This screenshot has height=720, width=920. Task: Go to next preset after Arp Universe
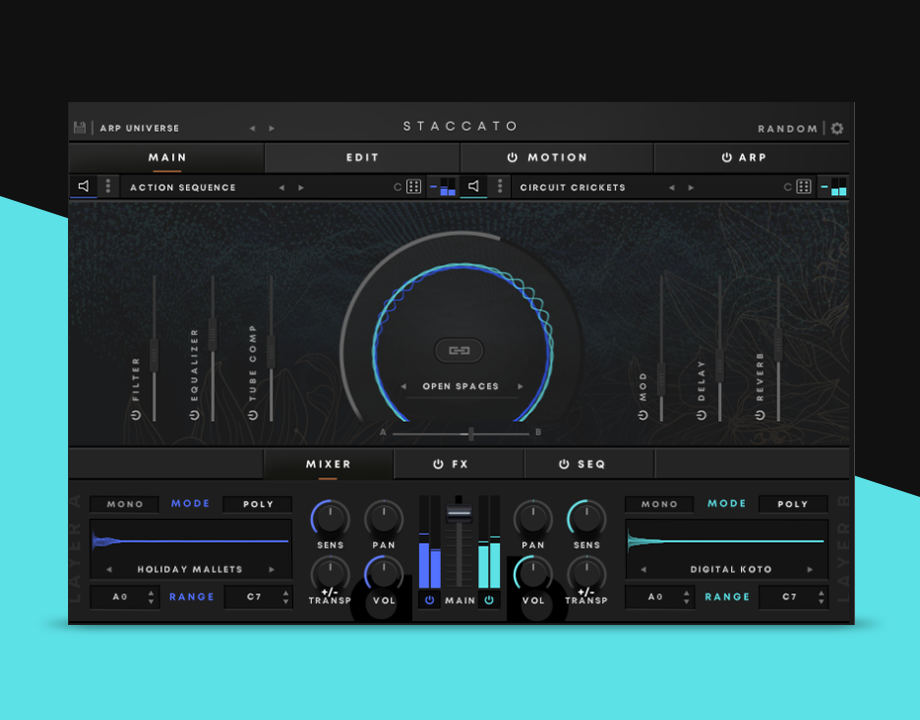point(272,129)
